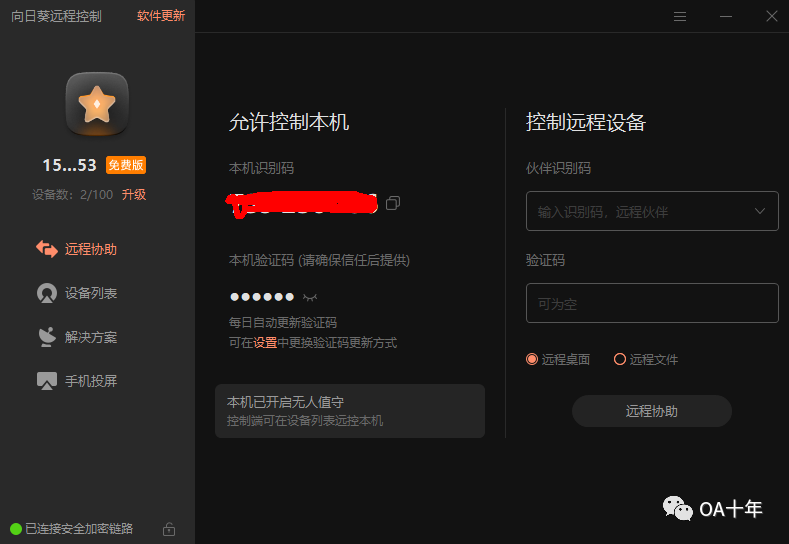Screen dimensions: 789x544
Task: Expand the partner ID dropdown arrow
Action: point(760,211)
